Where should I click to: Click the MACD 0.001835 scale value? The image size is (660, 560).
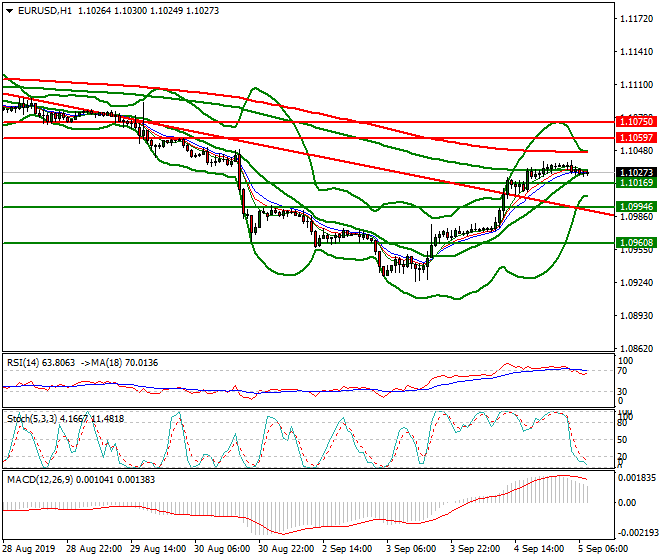(637, 478)
